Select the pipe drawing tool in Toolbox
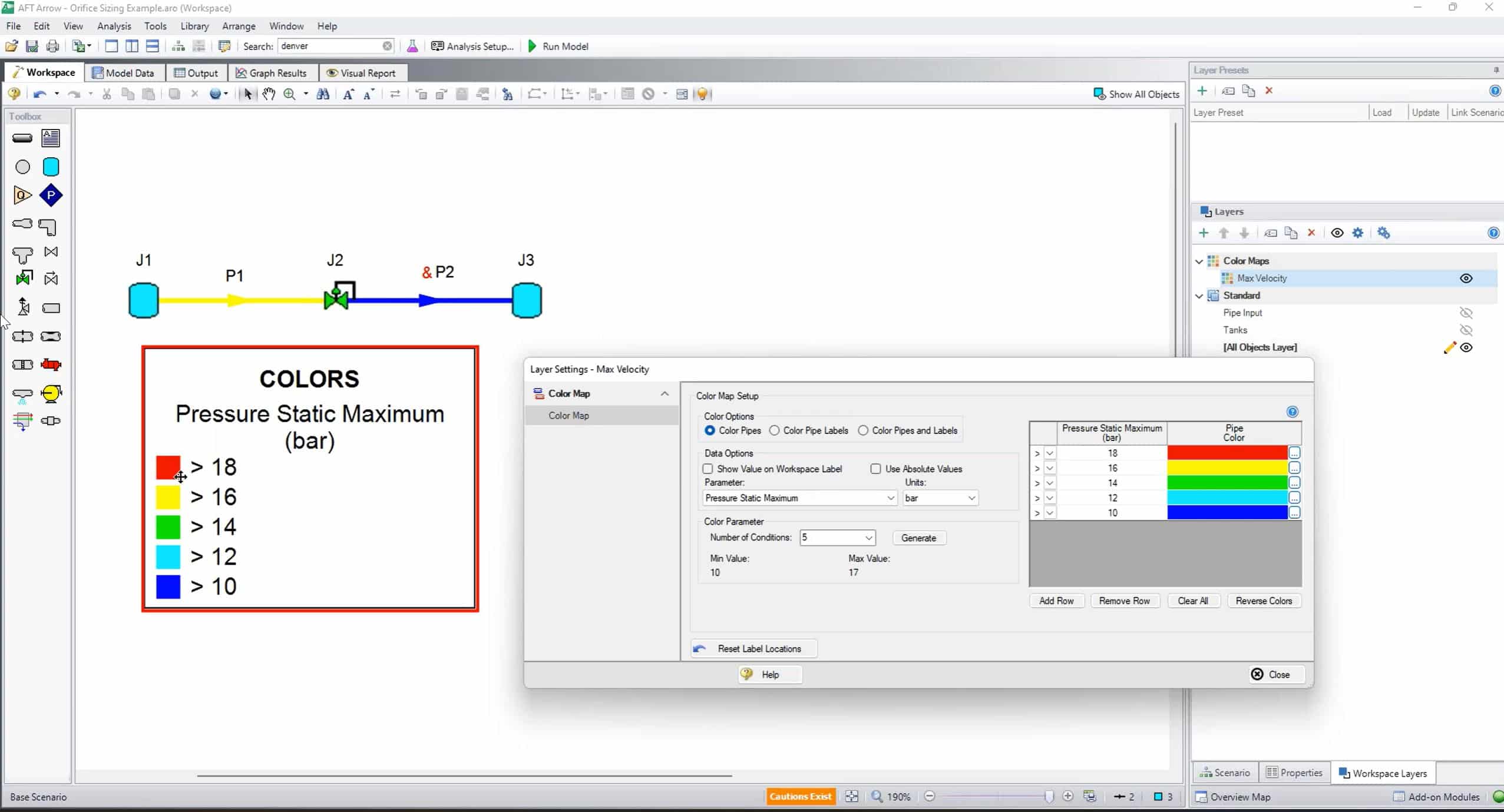 pos(22,138)
